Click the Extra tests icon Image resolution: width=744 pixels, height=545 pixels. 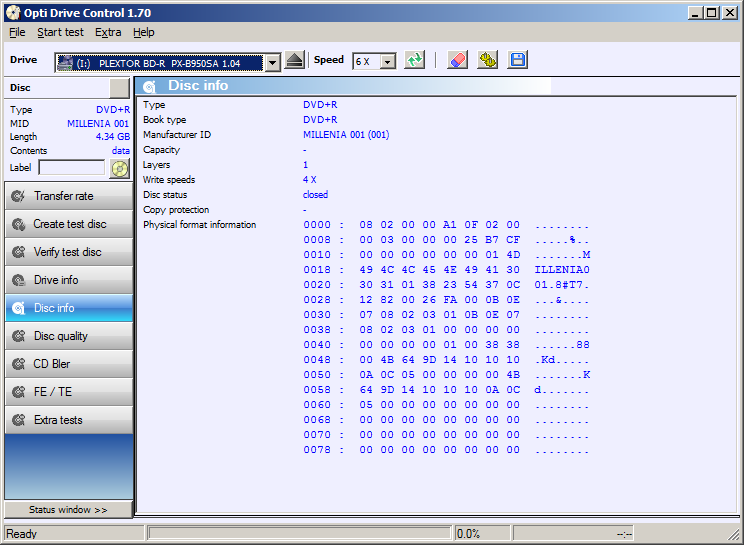(19, 420)
